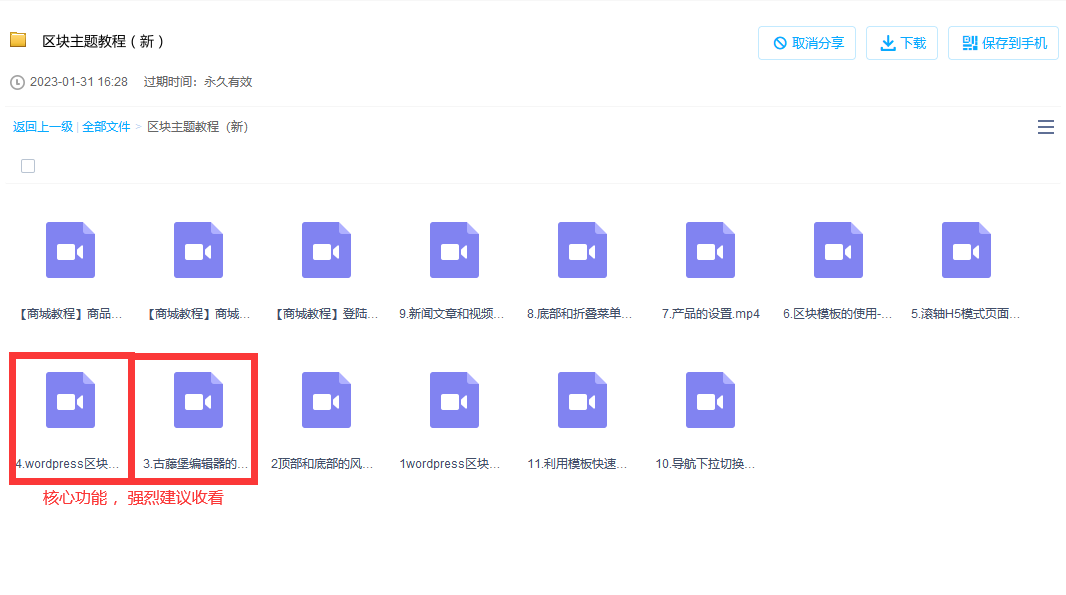Click the 返回上一级 link
Image resolution: width=1066 pixels, height=595 pixels.
pyautogui.click(x=43, y=127)
